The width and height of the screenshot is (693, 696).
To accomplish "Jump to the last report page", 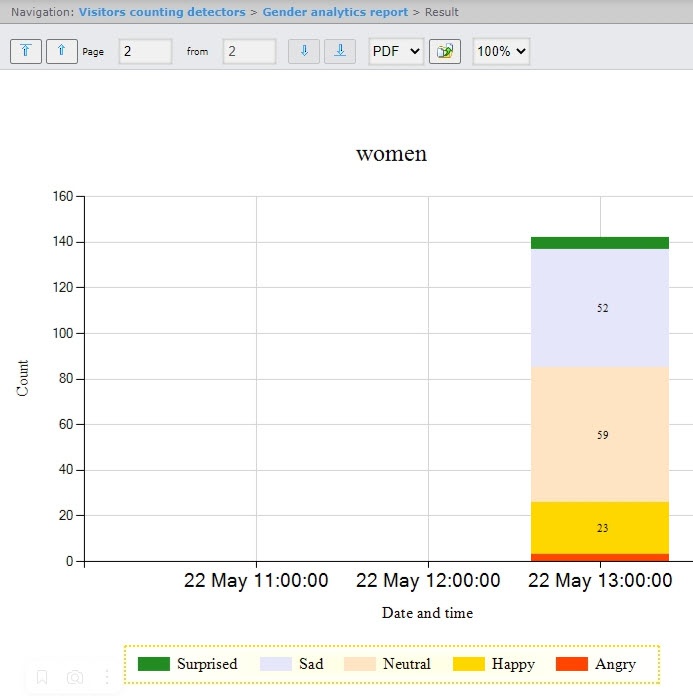I will [340, 51].
